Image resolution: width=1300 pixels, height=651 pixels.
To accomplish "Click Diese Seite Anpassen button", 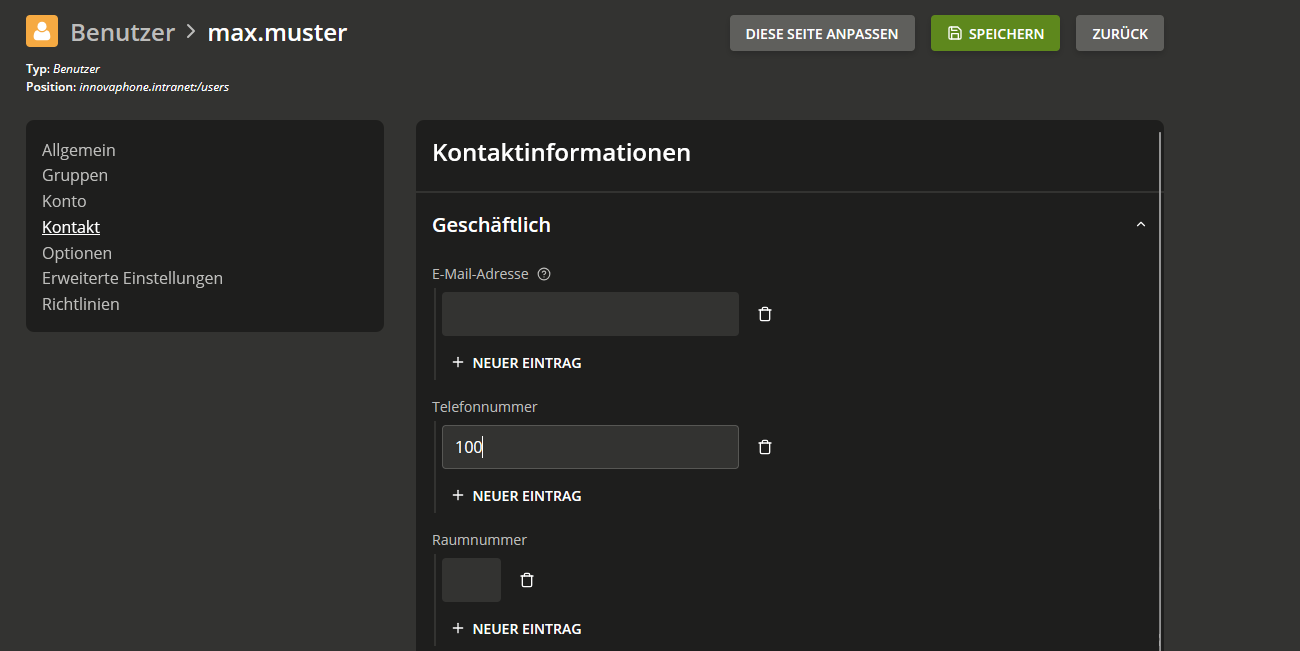I will pos(822,33).
